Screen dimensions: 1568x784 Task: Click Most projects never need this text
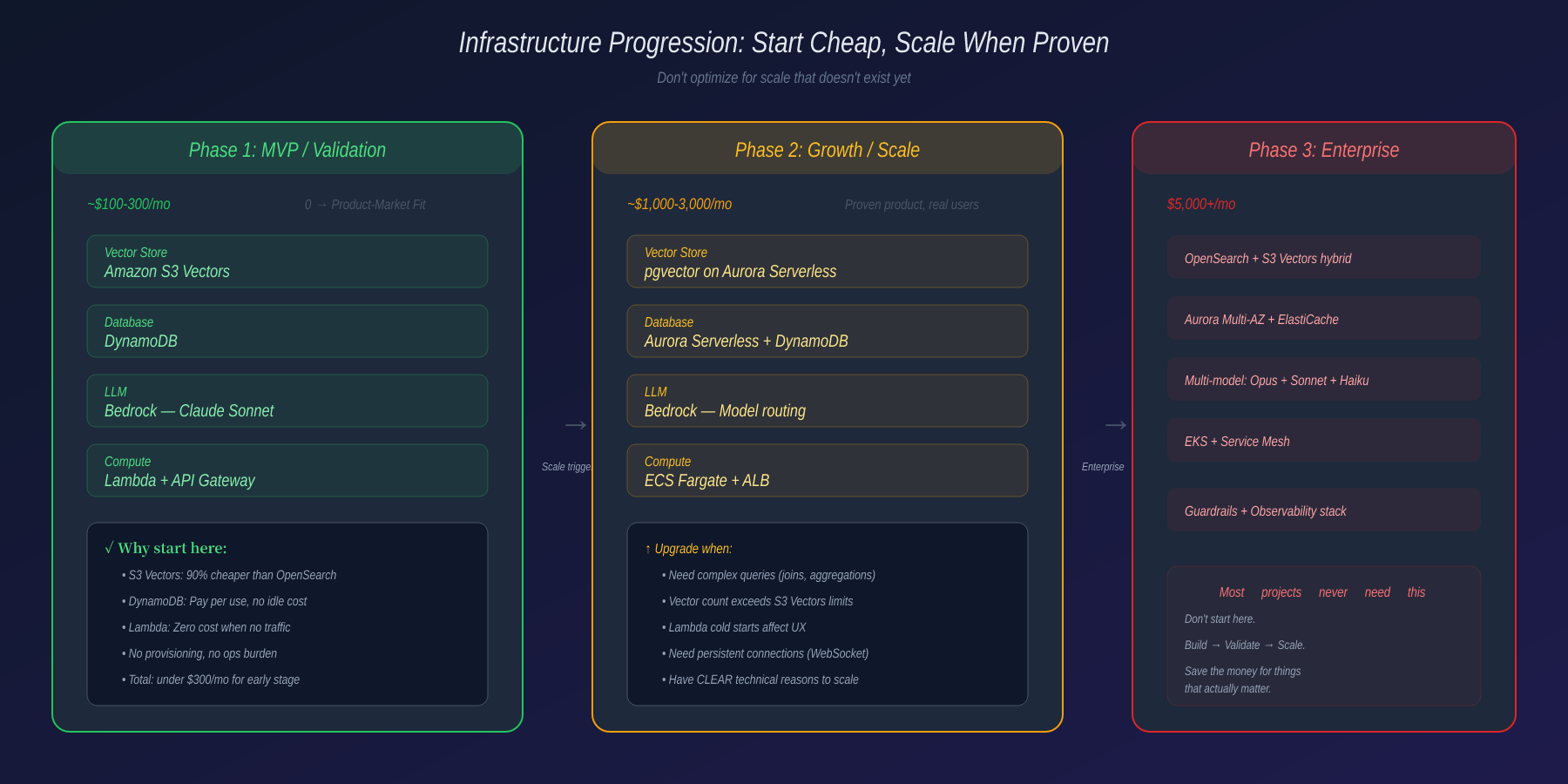click(1322, 592)
